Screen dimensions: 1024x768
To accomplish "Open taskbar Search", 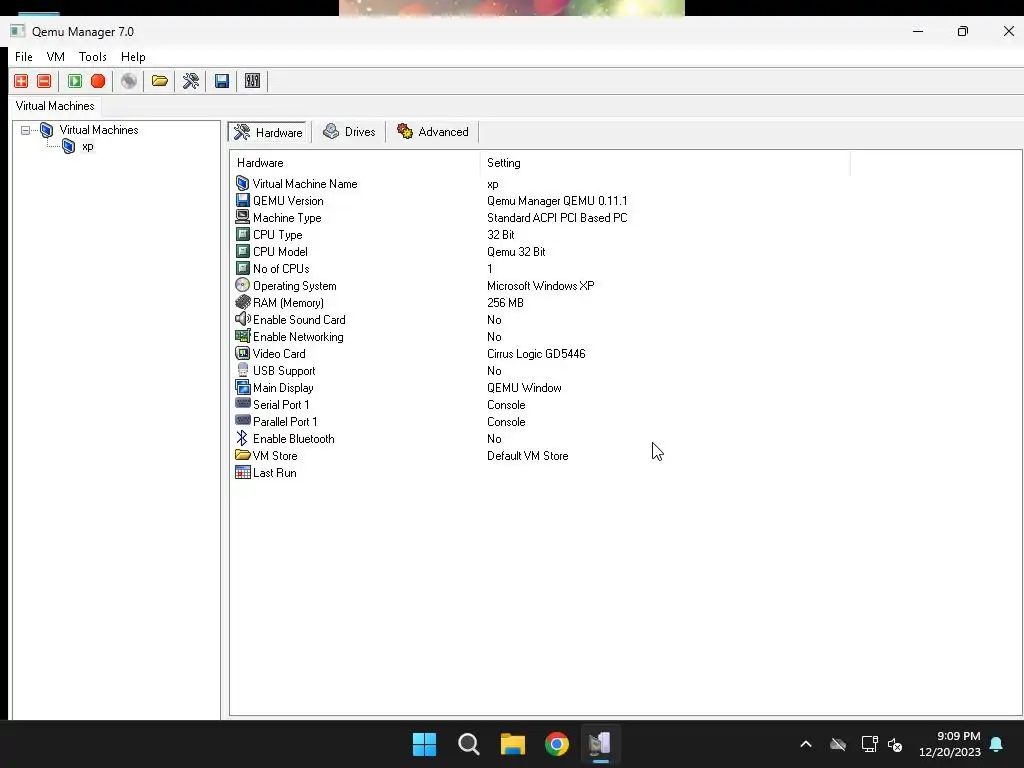I will (x=469, y=744).
